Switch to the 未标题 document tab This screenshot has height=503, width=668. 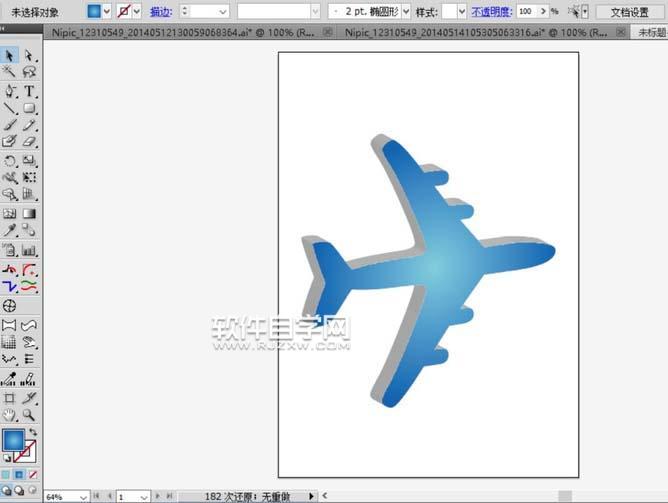(x=650, y=32)
